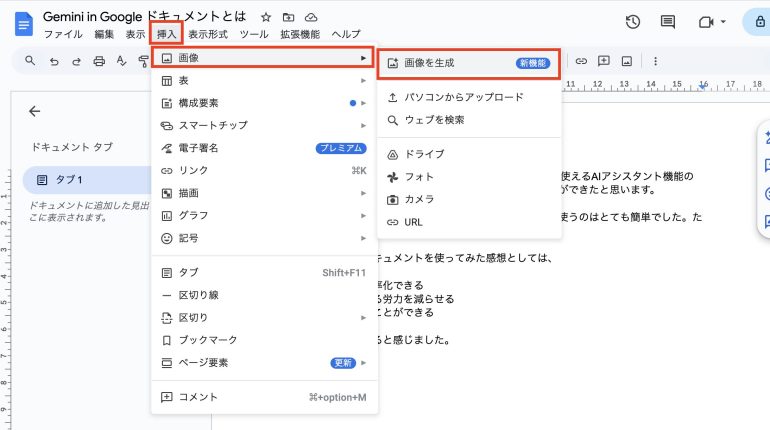
Task: Choose ウェブを検索 for images
Action: (469, 120)
